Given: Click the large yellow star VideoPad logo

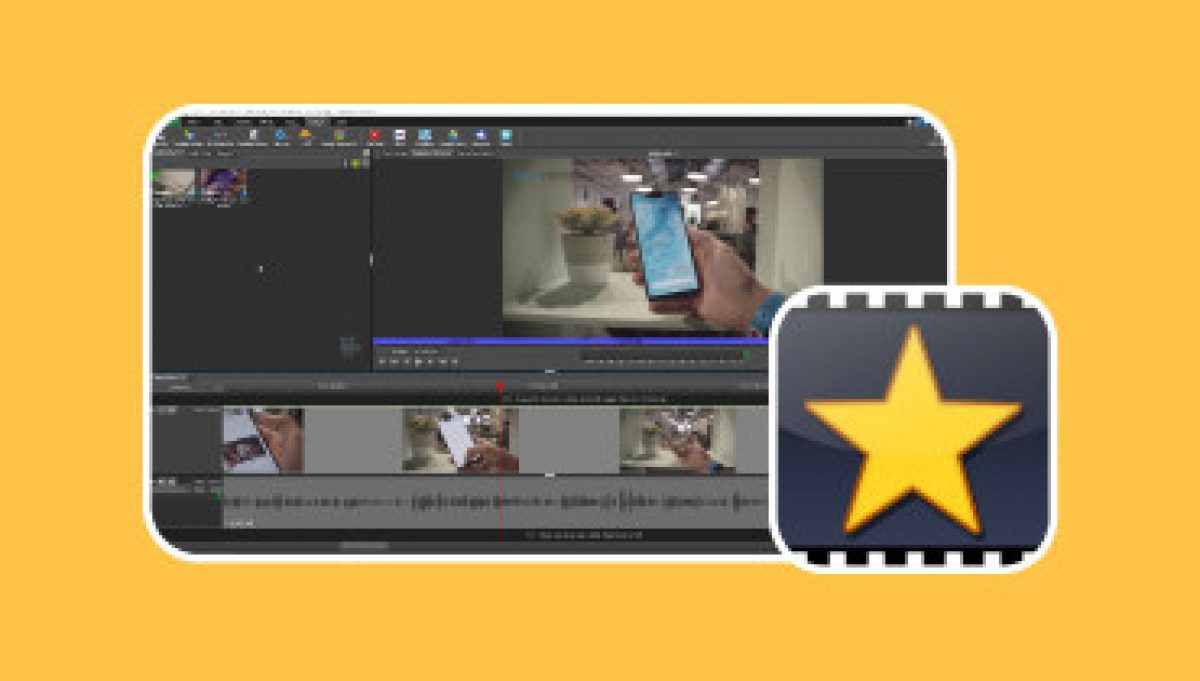Looking at the screenshot, I should (x=912, y=429).
